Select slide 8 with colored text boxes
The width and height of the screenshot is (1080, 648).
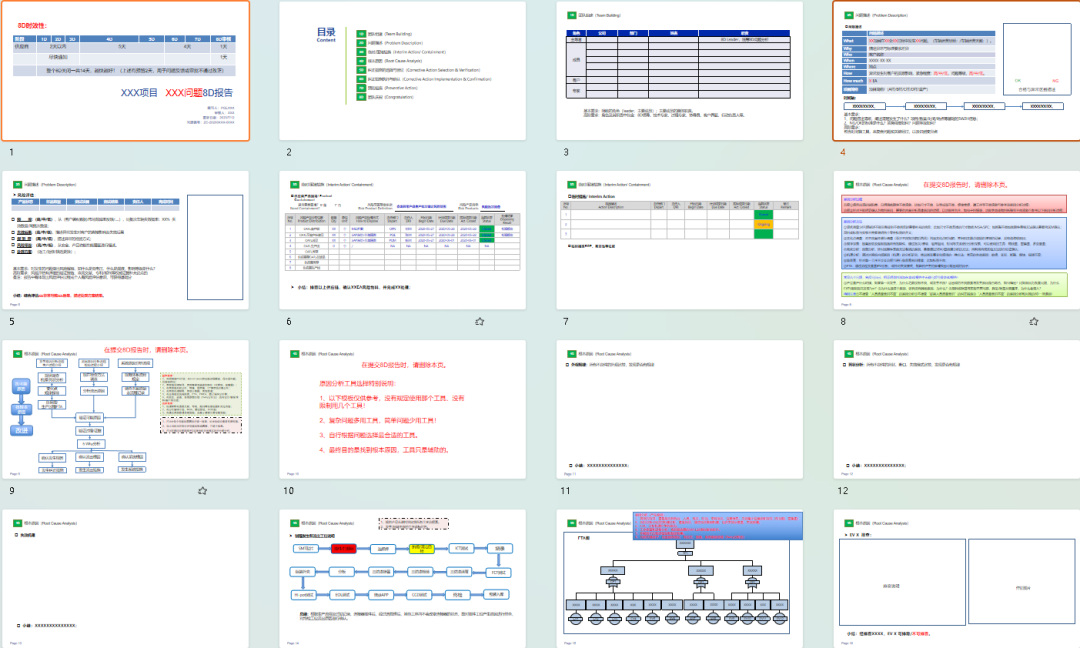[957, 240]
